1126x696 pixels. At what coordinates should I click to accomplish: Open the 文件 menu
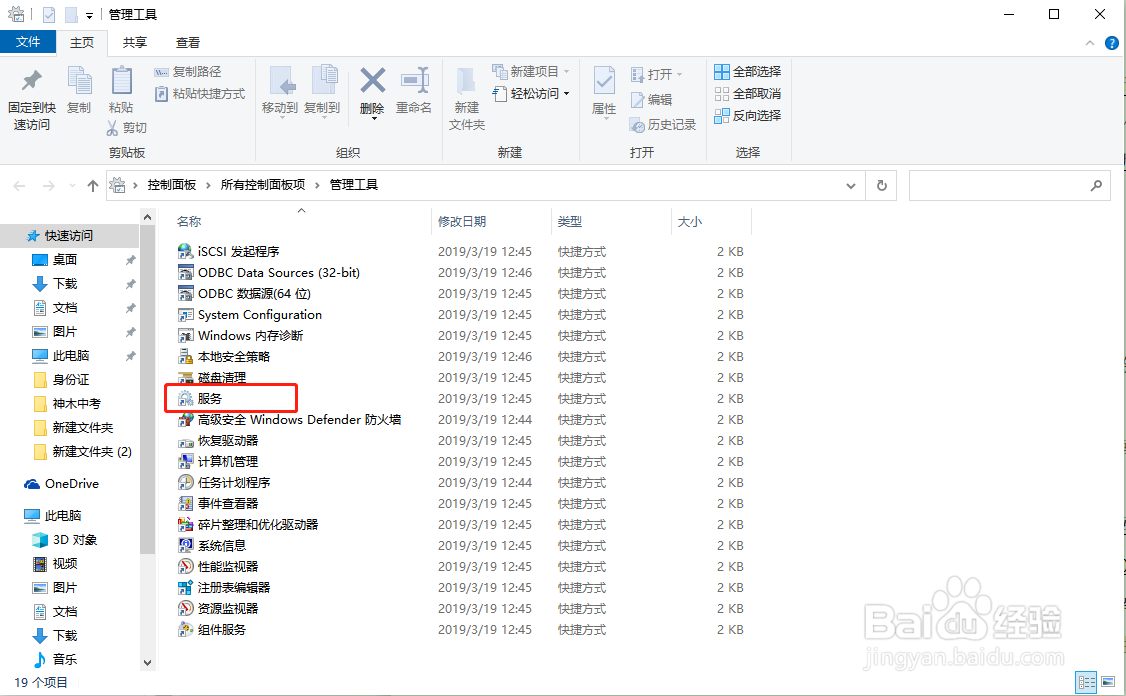pyautogui.click(x=29, y=43)
